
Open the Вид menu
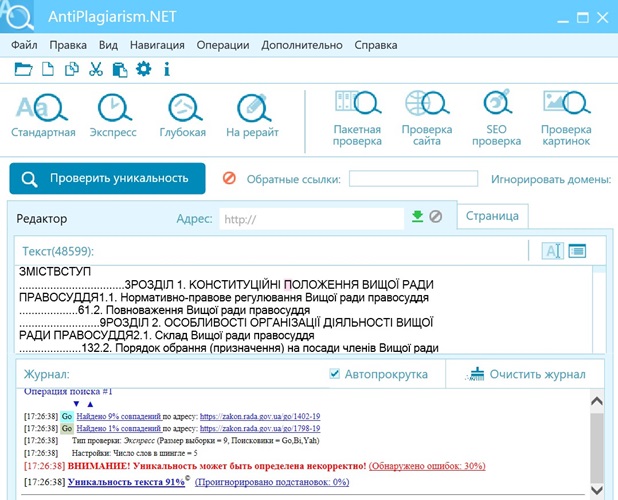pyautogui.click(x=108, y=45)
